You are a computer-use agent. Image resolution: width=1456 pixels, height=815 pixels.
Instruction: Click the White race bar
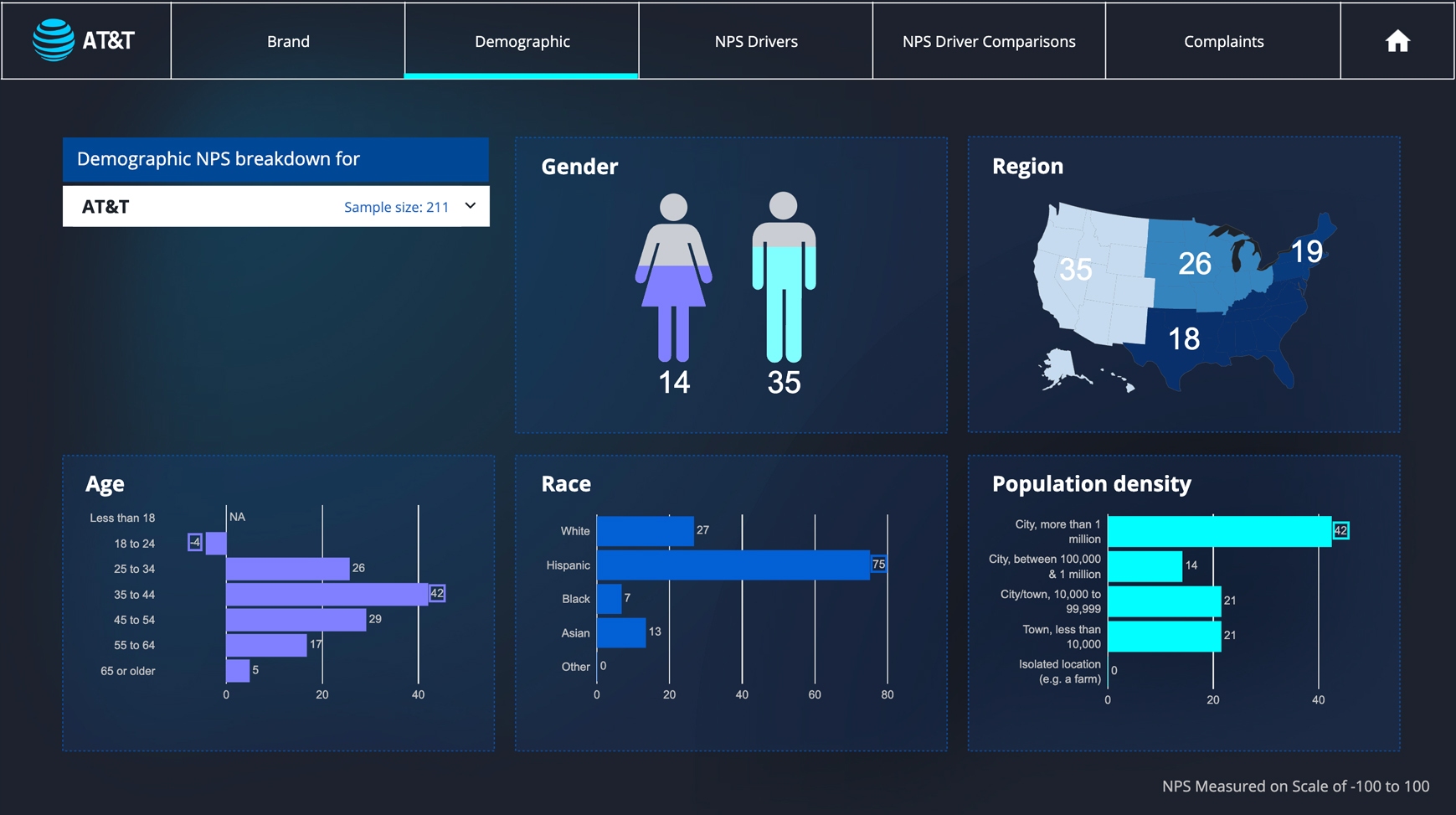(x=646, y=531)
